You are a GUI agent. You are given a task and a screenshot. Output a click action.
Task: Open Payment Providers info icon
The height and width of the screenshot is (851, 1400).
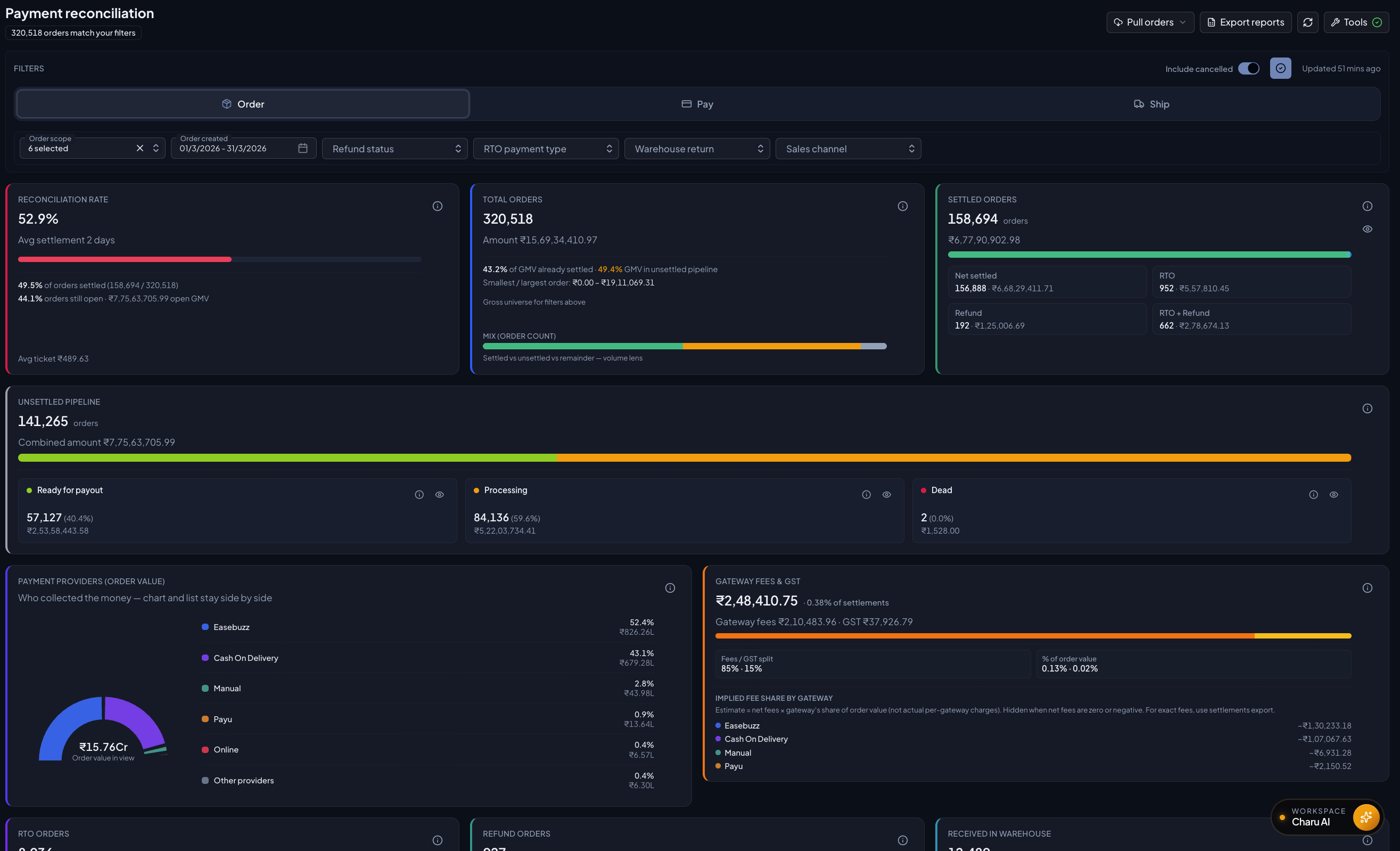(x=670, y=588)
